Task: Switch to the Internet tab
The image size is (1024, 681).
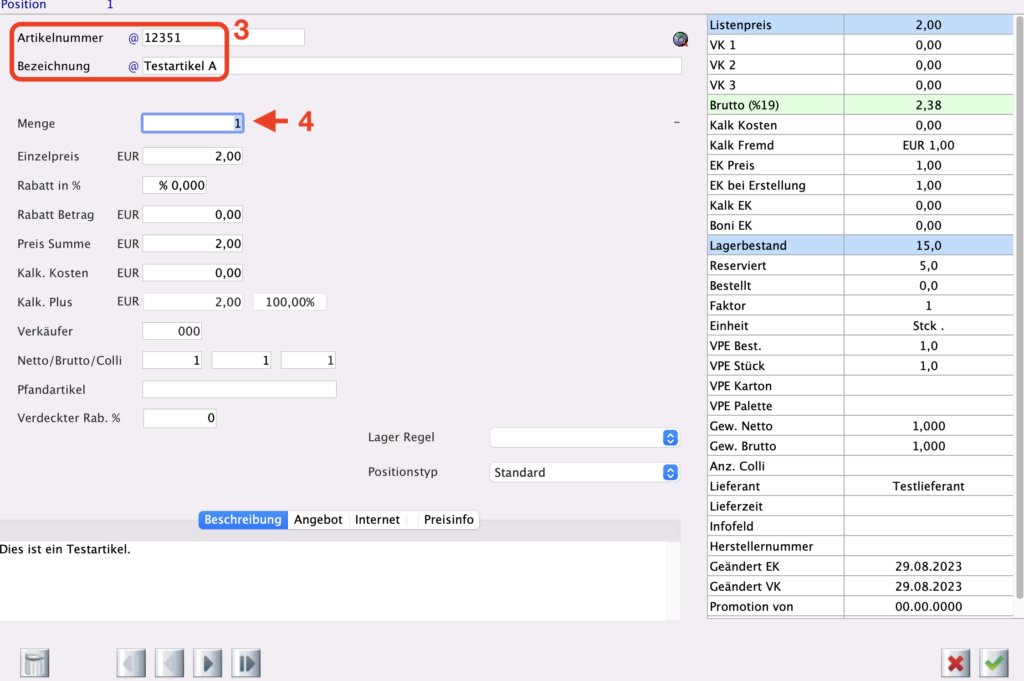Action: pyautogui.click(x=377, y=520)
